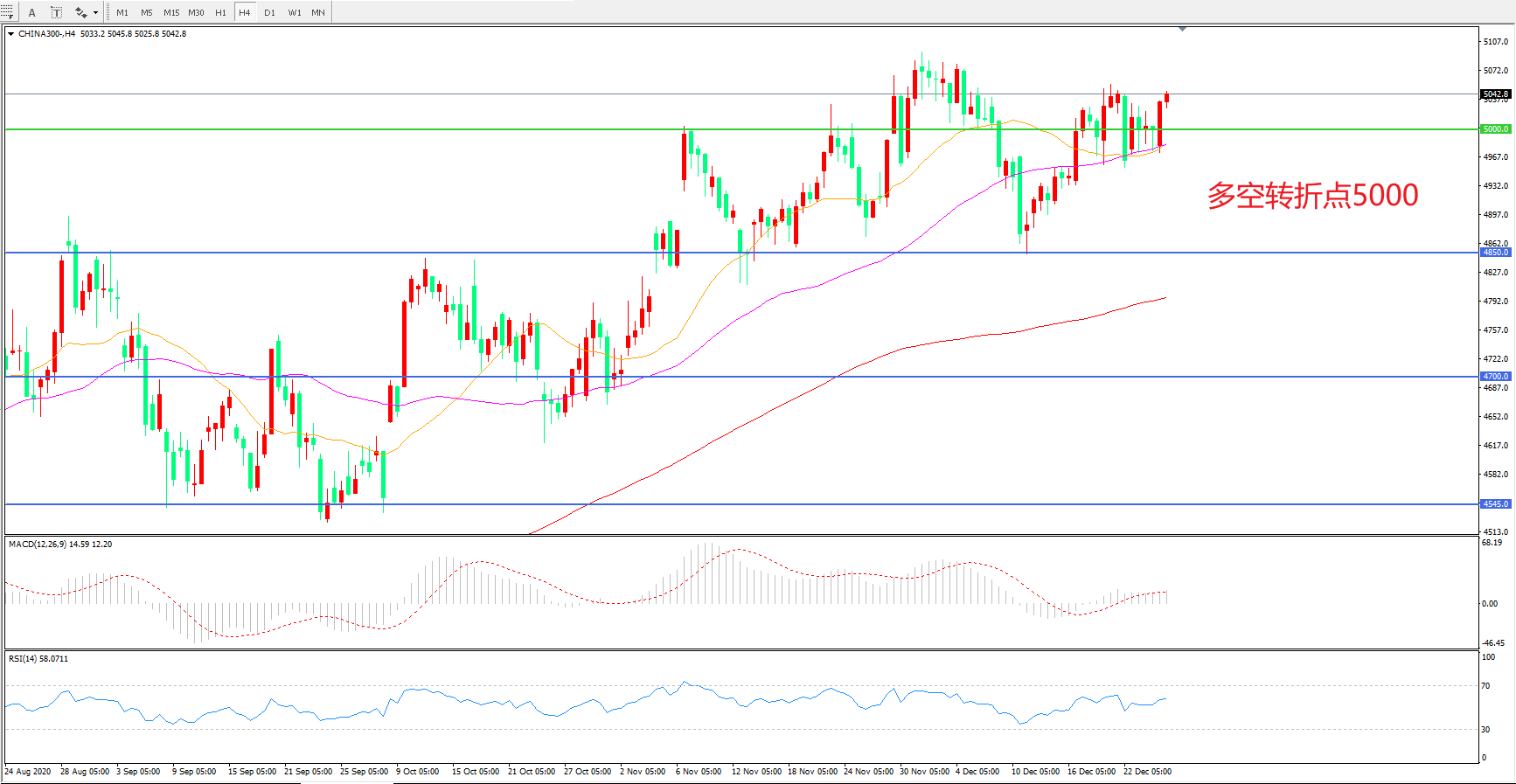Expand the CHINA300 chart title triangle
Screen dimensions: 1516x784
point(10,34)
